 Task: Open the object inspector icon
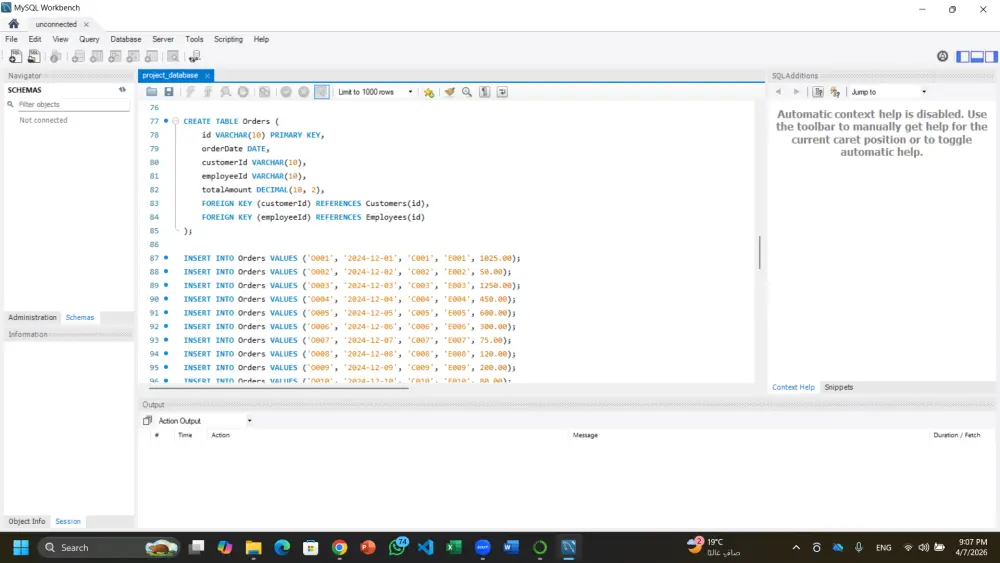55,57
